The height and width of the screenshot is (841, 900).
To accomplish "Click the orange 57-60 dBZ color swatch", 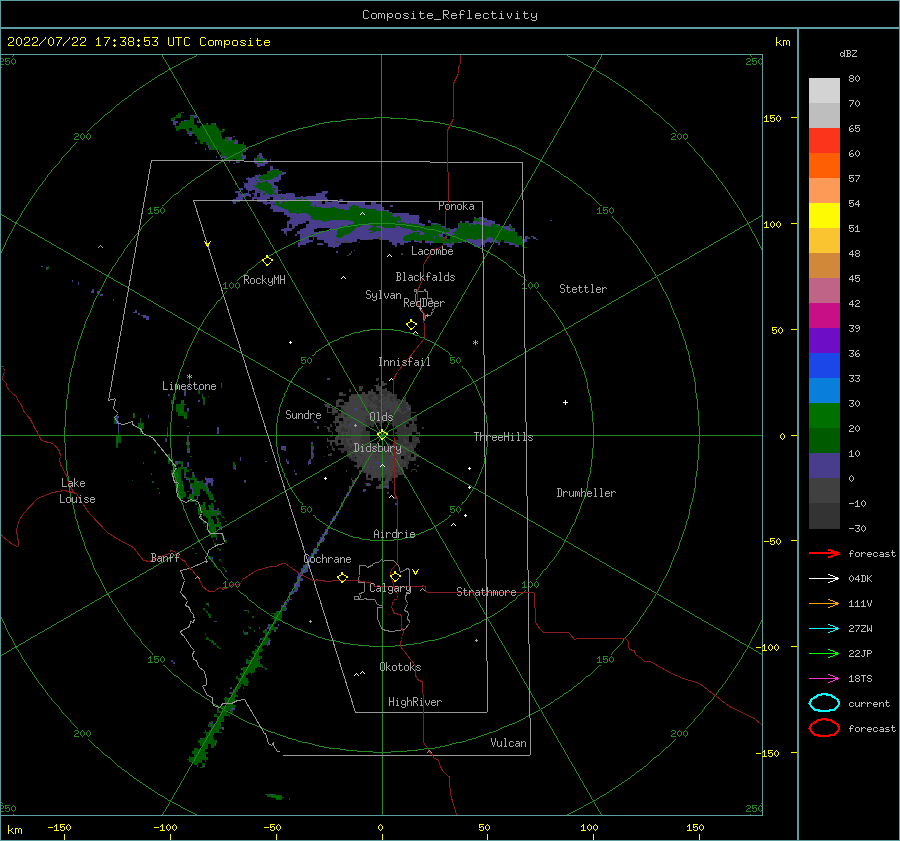I will click(824, 166).
